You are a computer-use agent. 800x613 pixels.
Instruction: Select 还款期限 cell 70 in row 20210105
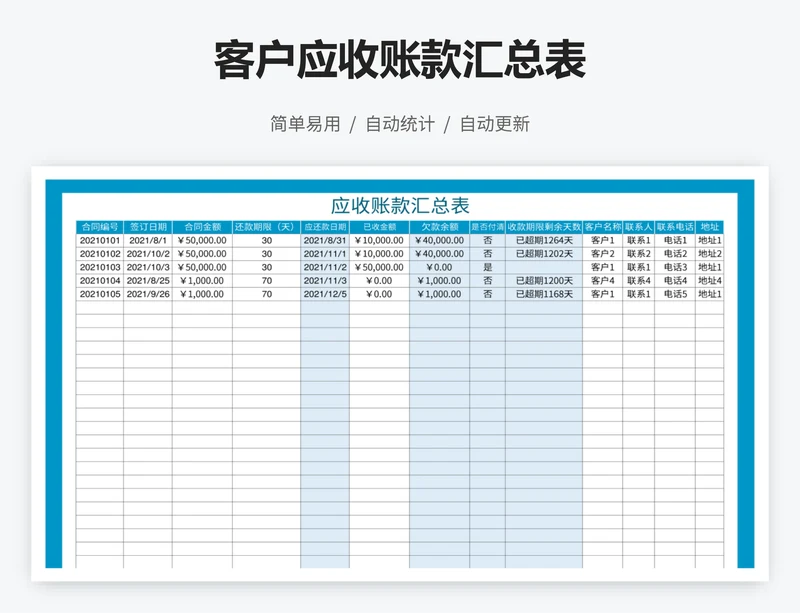pyautogui.click(x=266, y=294)
